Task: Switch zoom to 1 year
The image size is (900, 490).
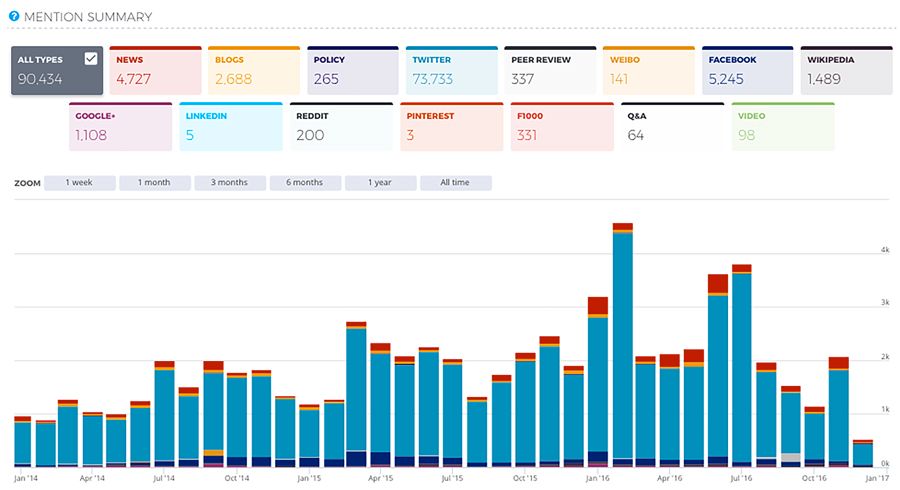Action: 380,183
